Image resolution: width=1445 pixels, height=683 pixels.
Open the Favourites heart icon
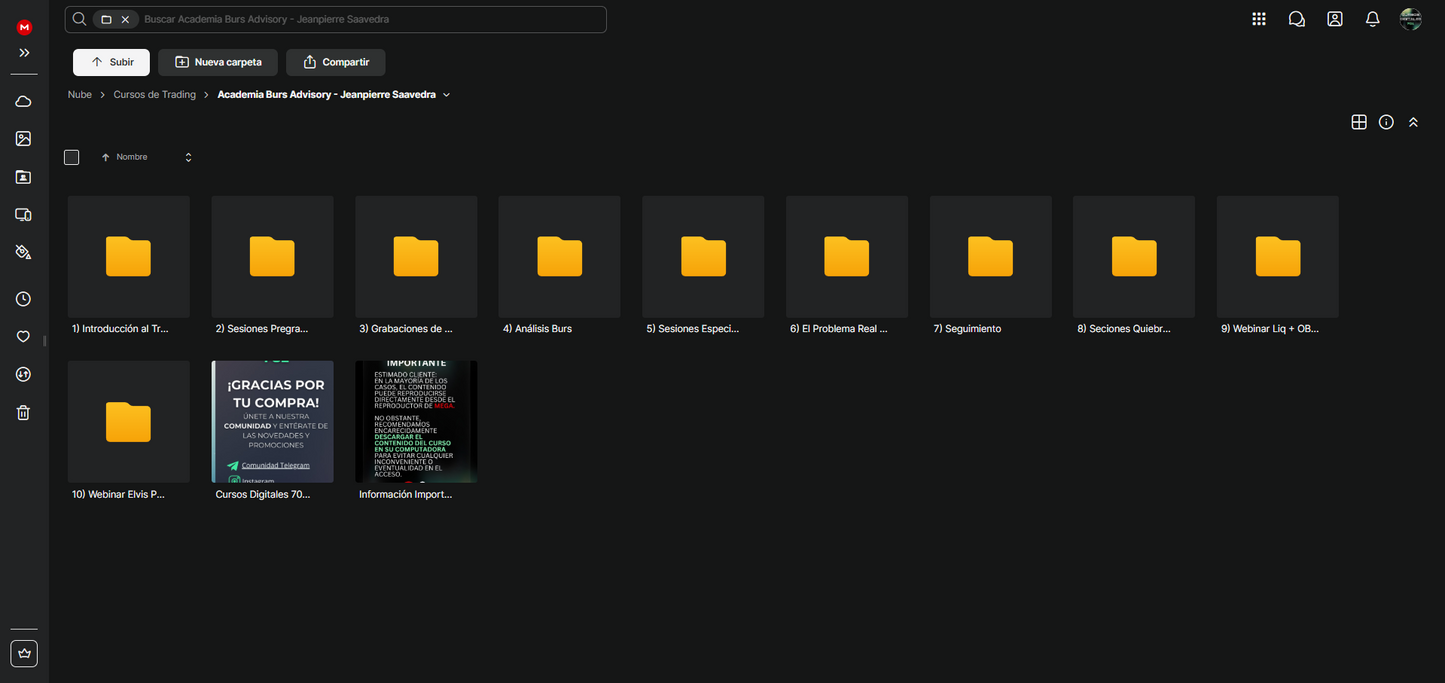point(24,337)
